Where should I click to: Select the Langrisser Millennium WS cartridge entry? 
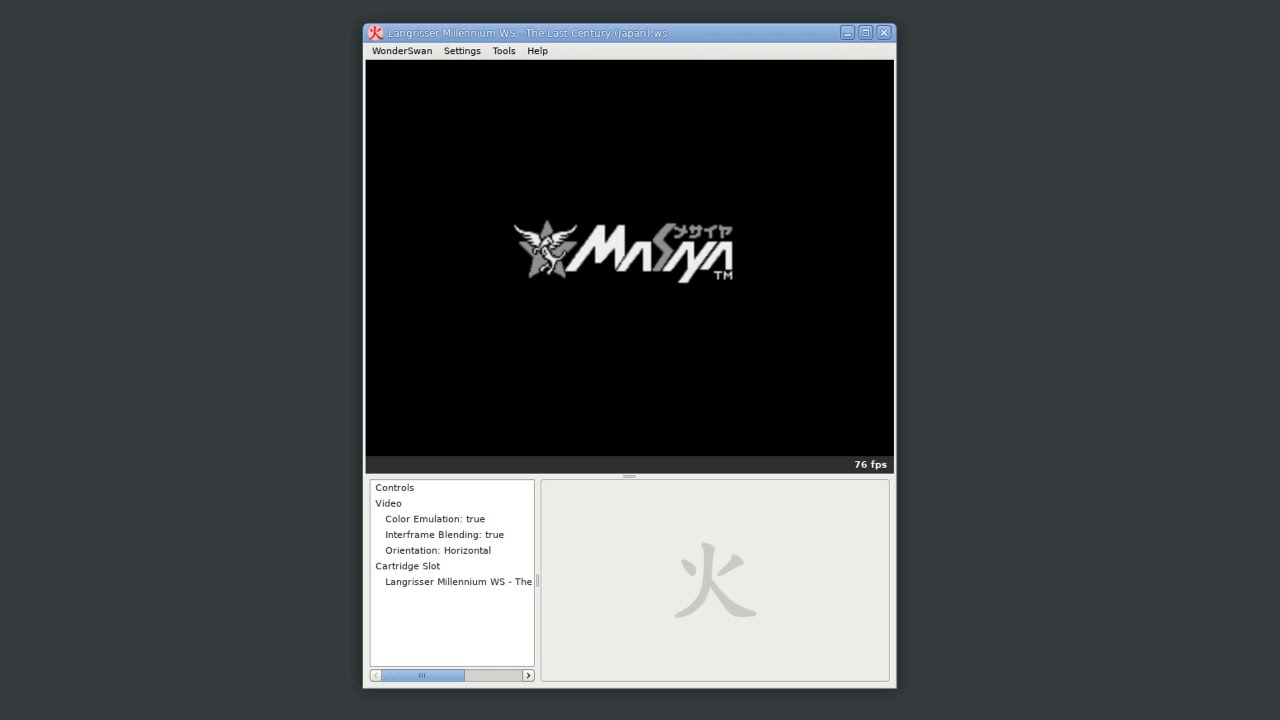pyautogui.click(x=459, y=582)
